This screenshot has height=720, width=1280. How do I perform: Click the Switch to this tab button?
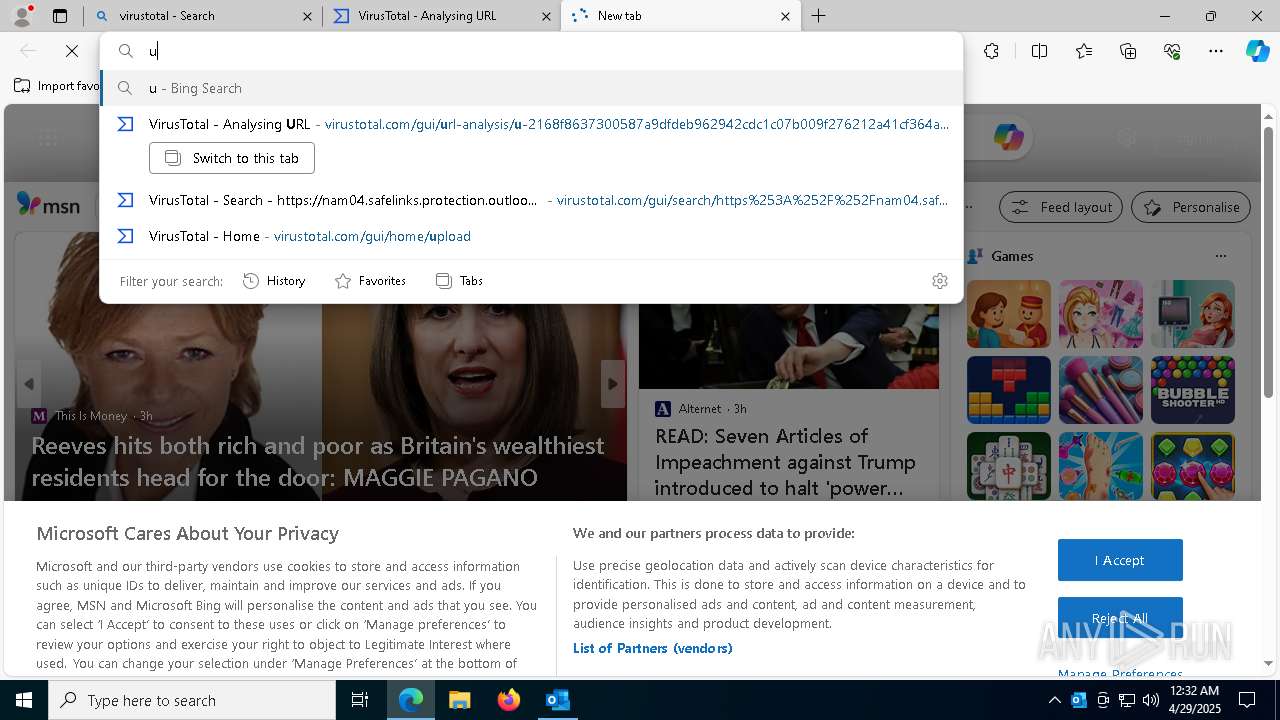[232, 158]
